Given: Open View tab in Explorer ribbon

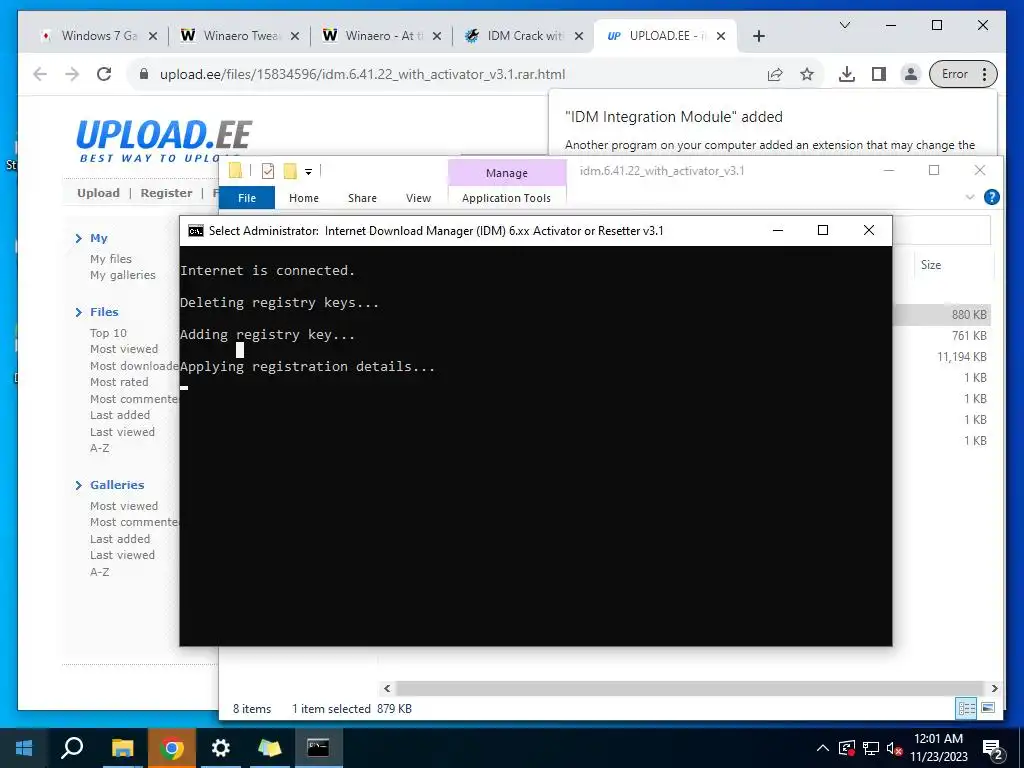Looking at the screenshot, I should tap(419, 198).
